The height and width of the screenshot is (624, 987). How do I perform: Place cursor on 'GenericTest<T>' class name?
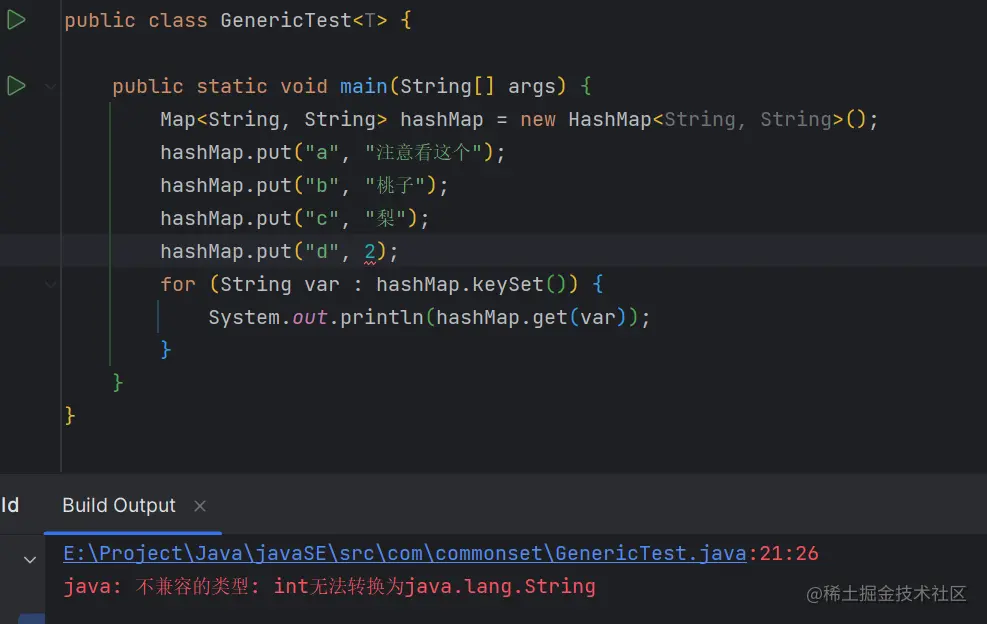[x=303, y=20]
